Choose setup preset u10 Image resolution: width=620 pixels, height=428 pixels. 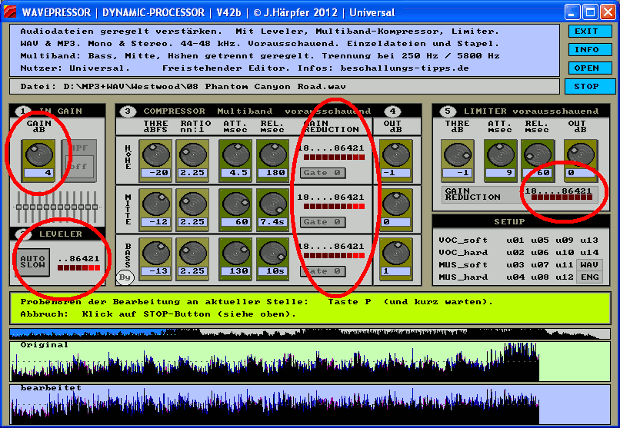[564, 252]
